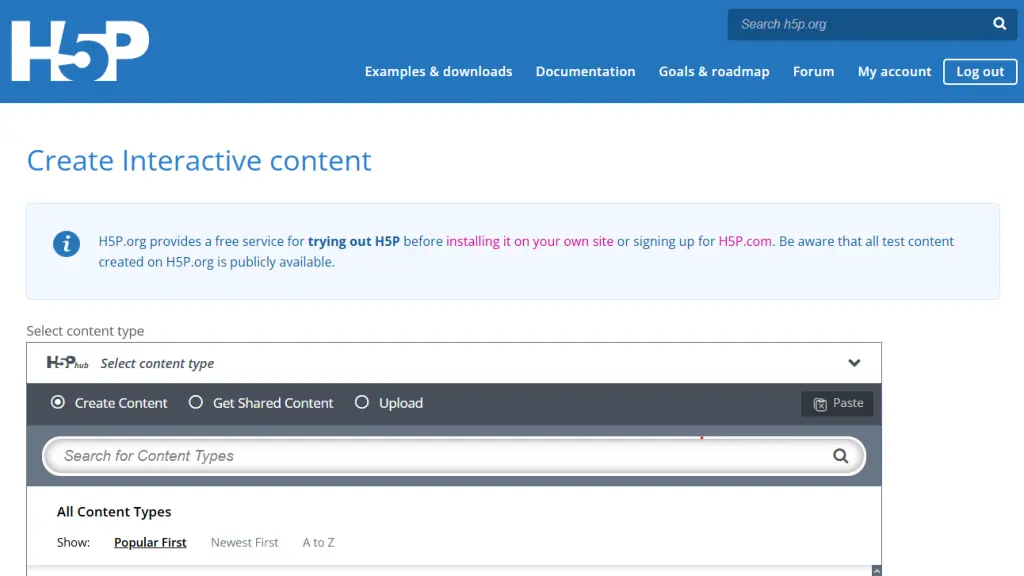Screen dimensions: 1024x576
Task: Open the H5P.com link
Action: 745,241
